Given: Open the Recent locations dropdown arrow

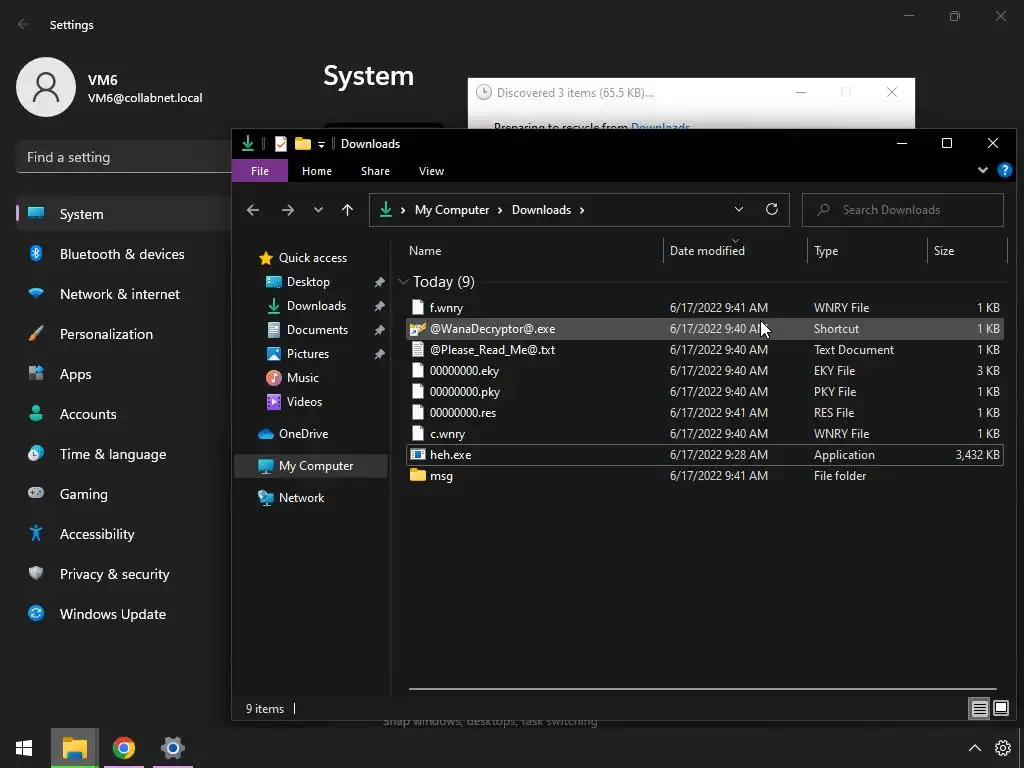Looking at the screenshot, I should tap(318, 210).
